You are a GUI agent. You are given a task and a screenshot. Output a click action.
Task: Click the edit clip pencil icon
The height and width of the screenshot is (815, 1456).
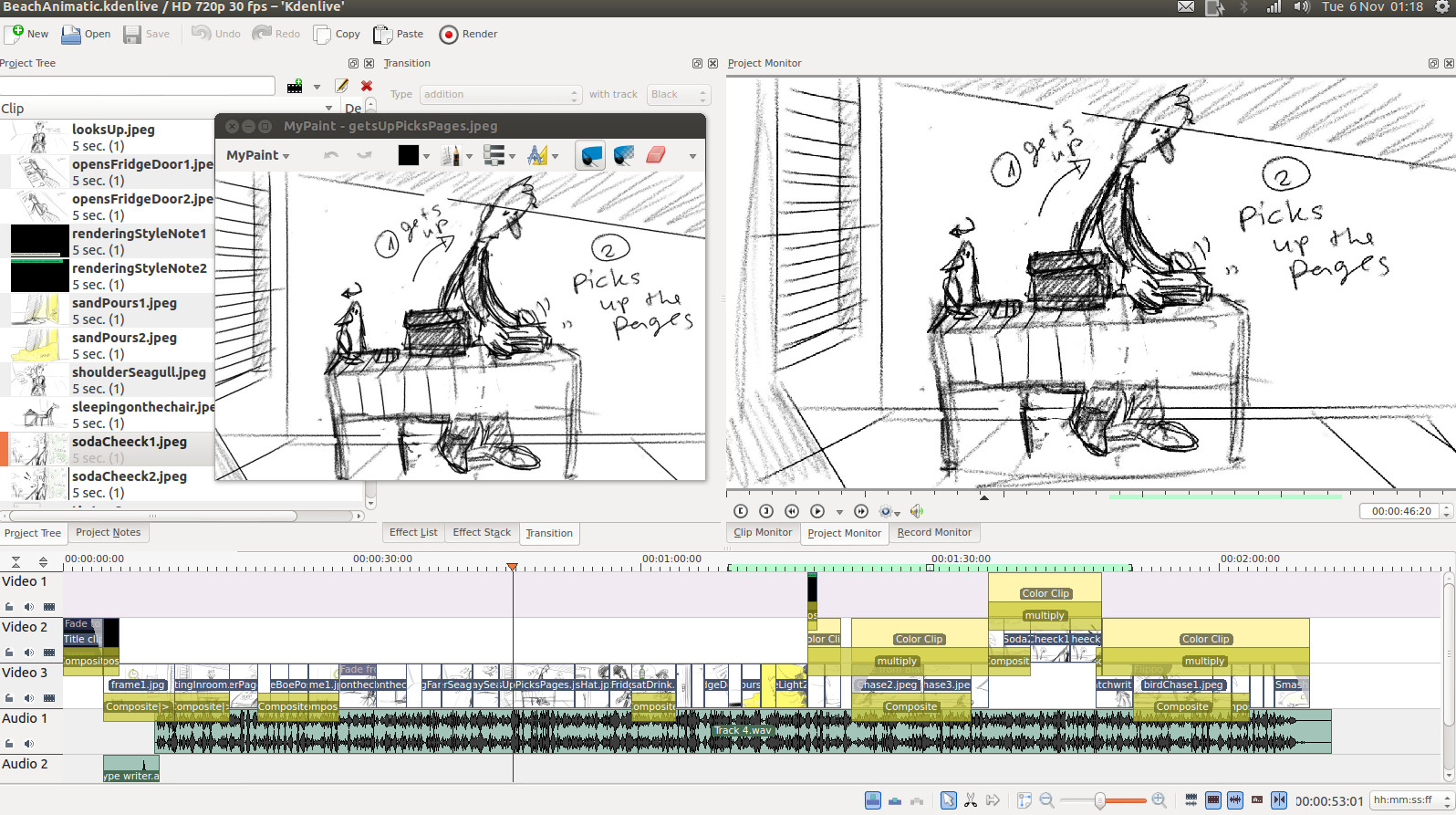(x=342, y=86)
